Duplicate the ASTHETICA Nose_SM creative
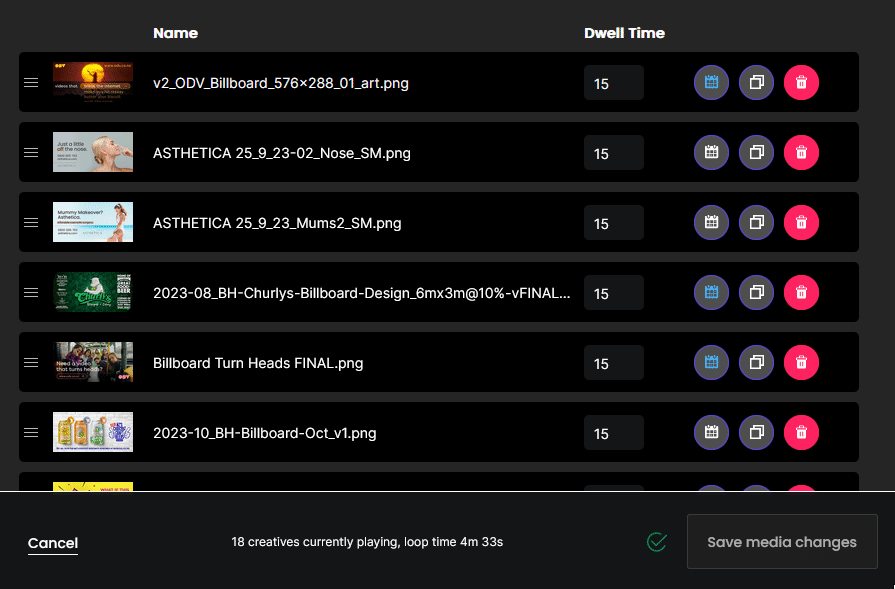The image size is (895, 589). coord(756,152)
